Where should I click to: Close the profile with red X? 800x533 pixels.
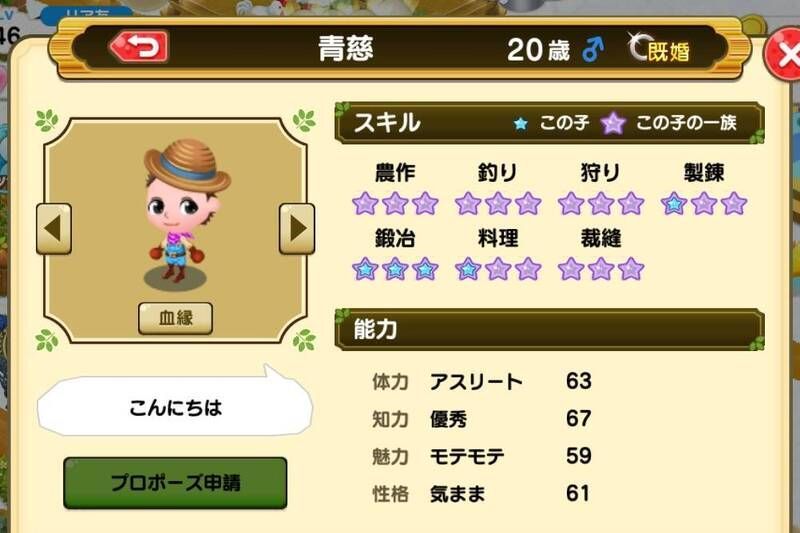785,54
